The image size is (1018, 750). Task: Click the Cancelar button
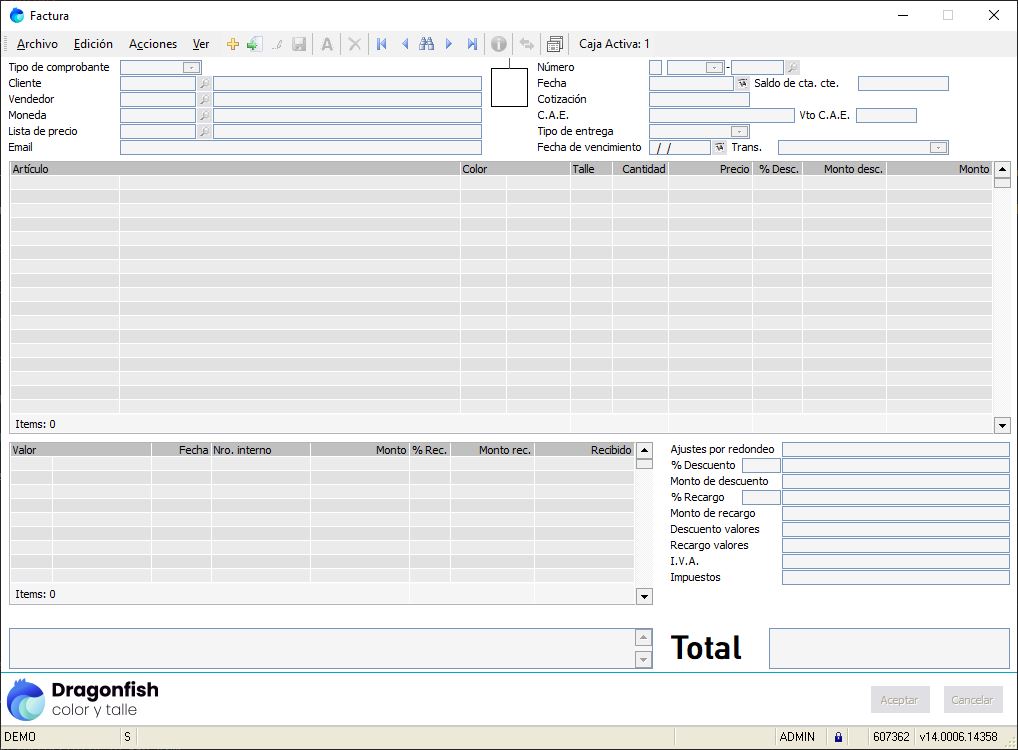973,700
